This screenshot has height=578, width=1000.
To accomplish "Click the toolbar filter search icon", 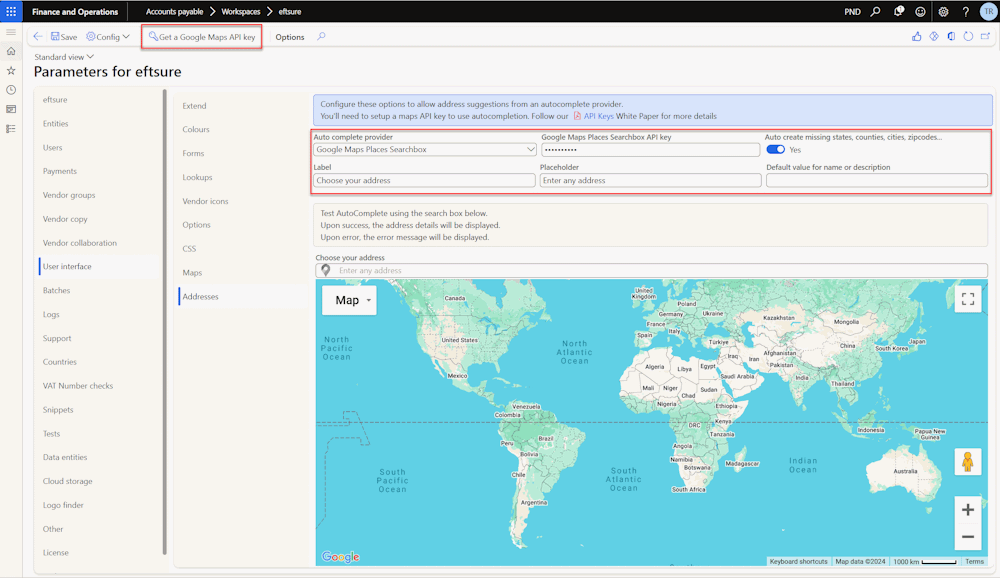I will [x=321, y=36].
